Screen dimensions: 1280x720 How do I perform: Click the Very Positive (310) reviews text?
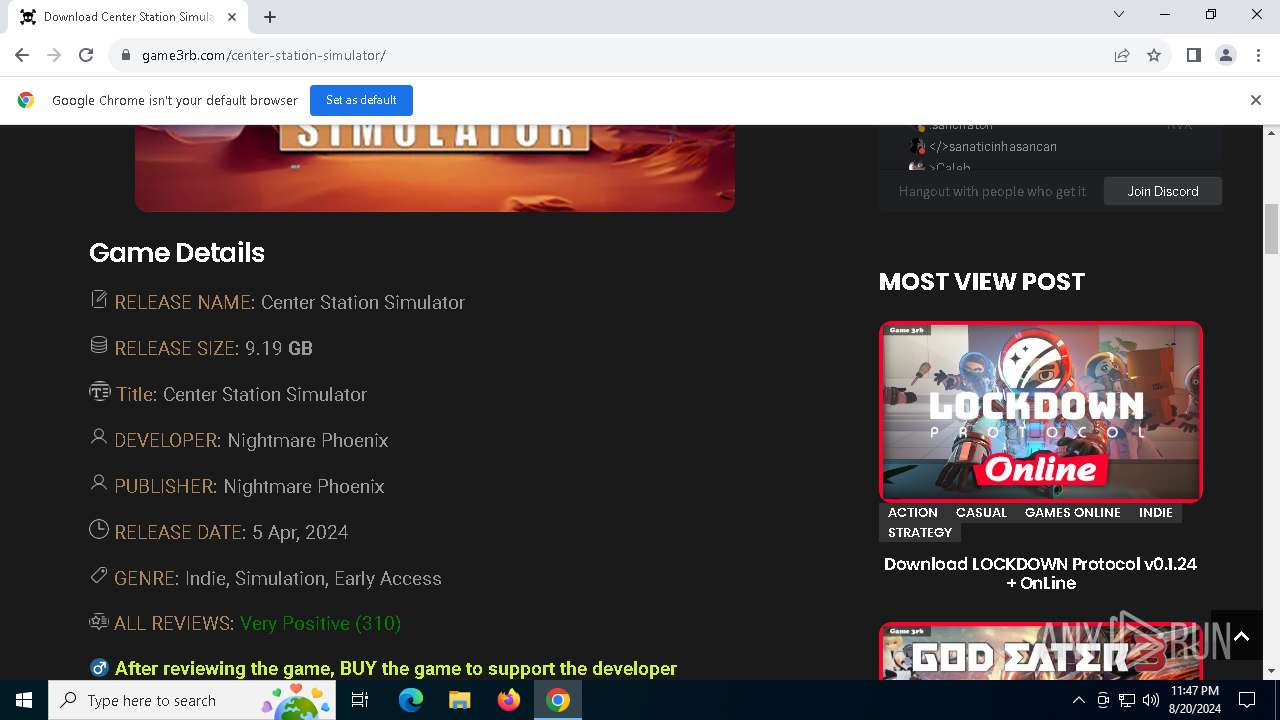[x=320, y=623]
